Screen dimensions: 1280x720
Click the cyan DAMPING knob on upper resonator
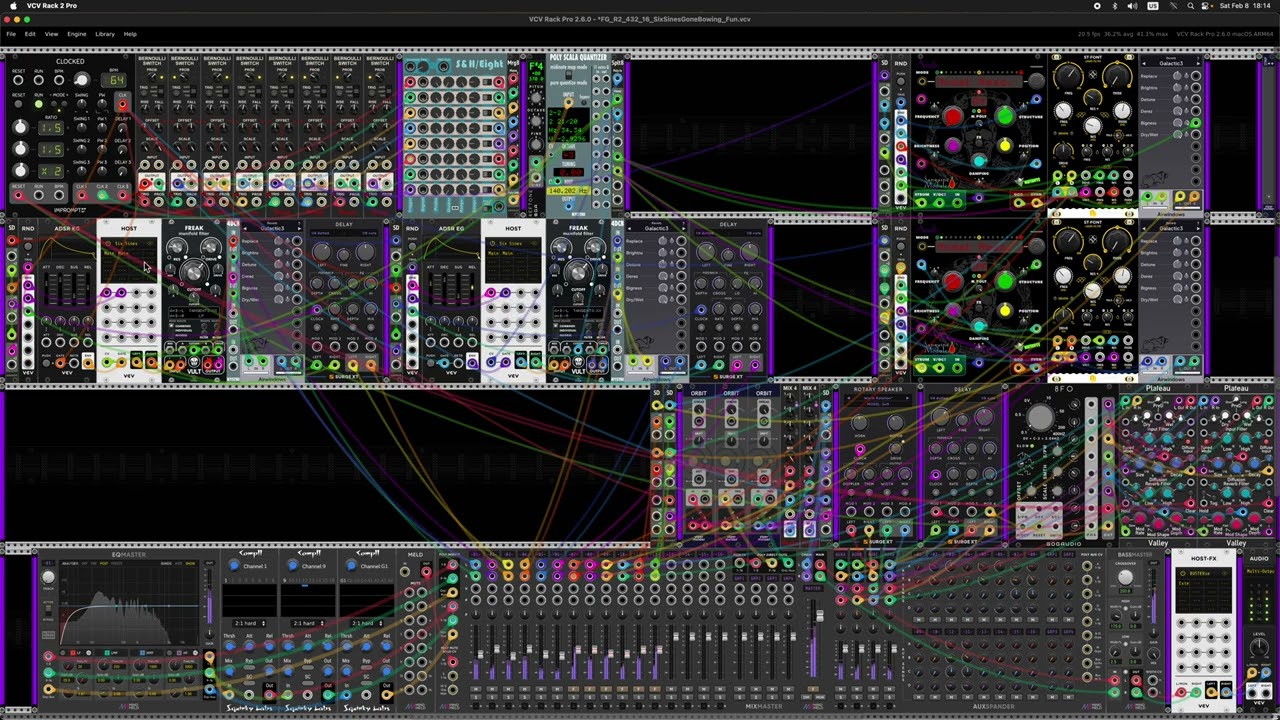tap(978, 159)
